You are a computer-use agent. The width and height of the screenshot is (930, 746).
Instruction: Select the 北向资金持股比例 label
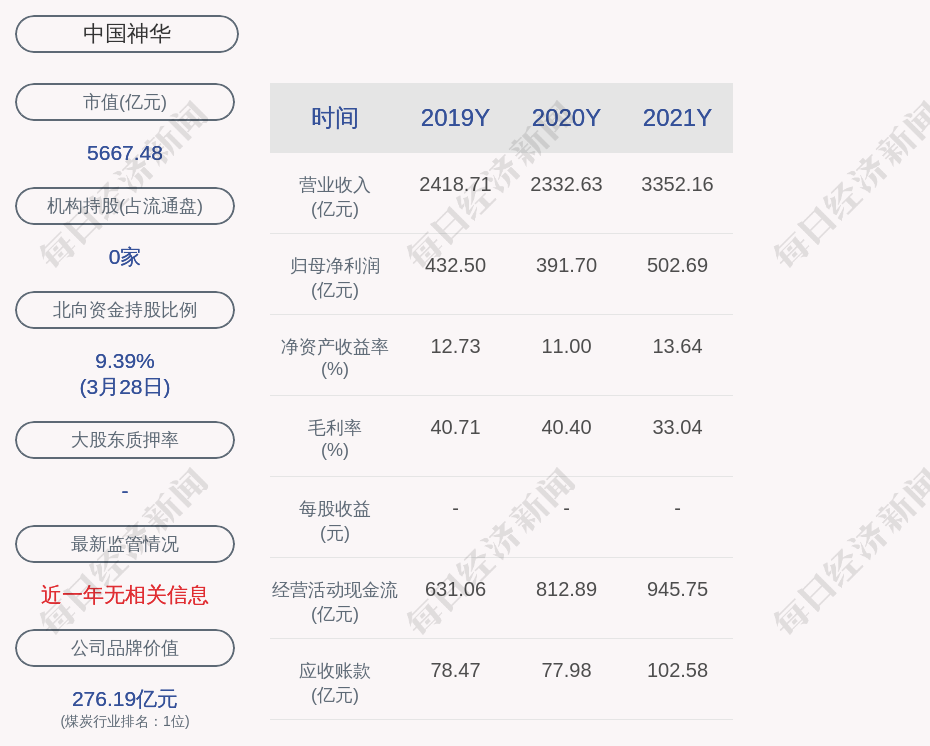click(125, 310)
